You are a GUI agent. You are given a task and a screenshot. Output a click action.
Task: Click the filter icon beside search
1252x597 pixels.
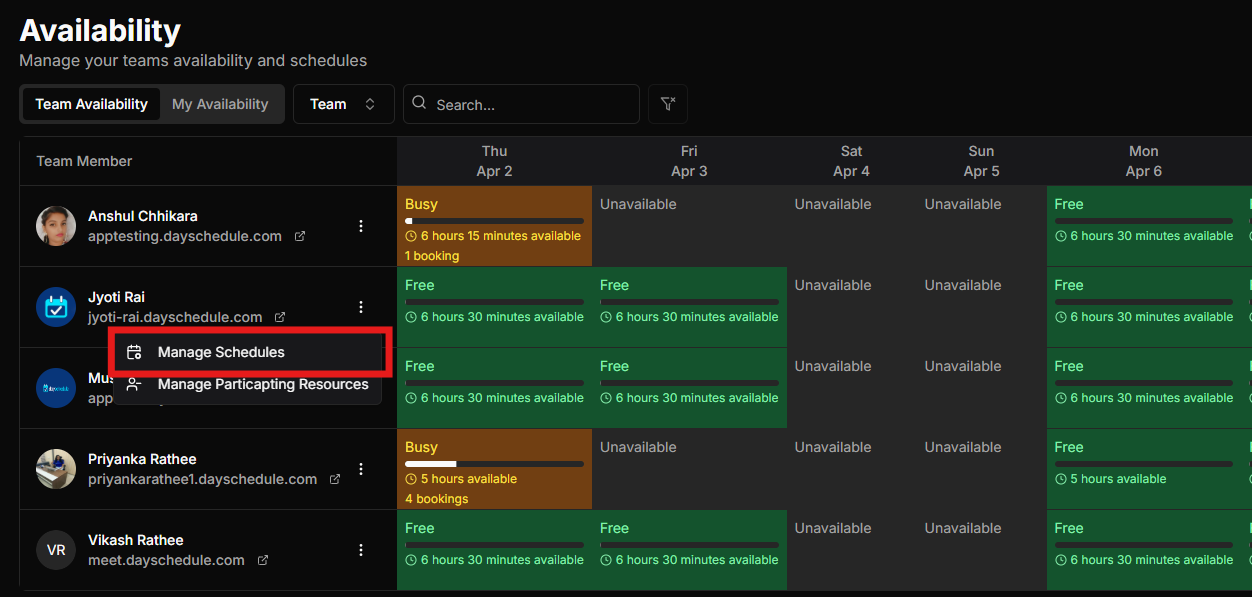tap(668, 104)
